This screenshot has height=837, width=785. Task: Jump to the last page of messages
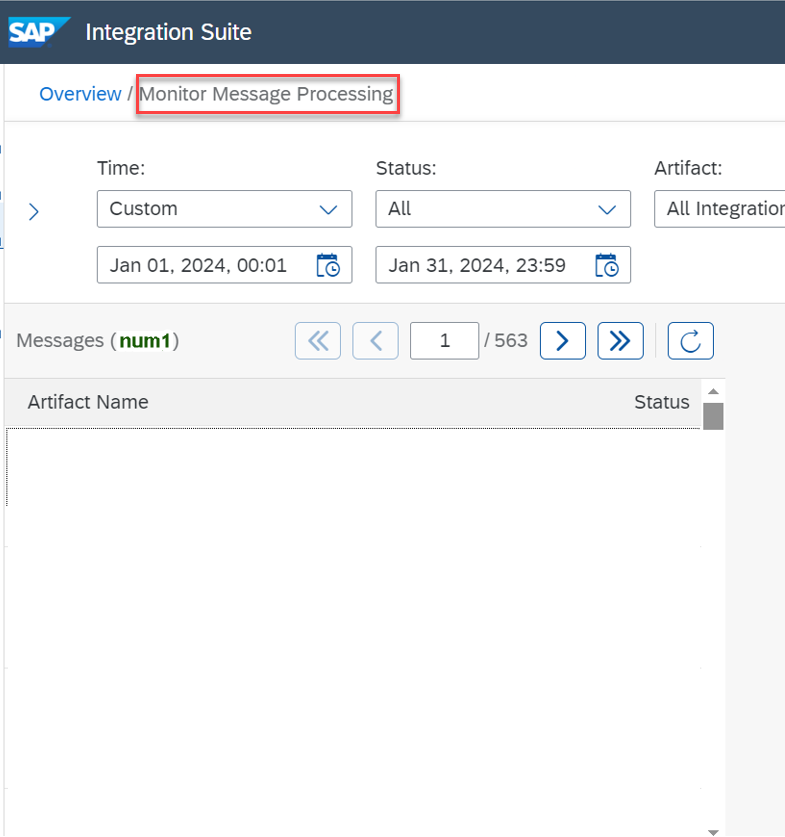621,341
